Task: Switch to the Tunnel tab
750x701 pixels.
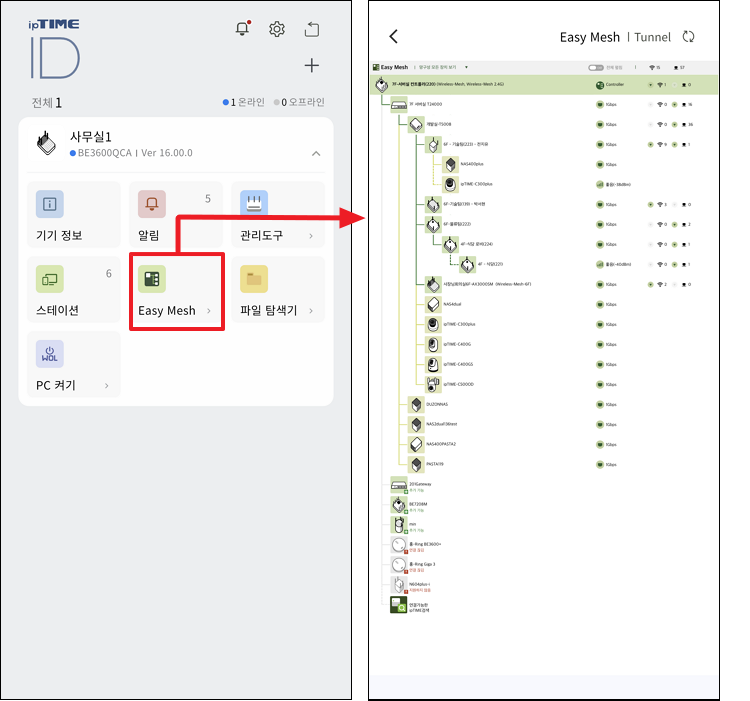Action: coord(652,37)
